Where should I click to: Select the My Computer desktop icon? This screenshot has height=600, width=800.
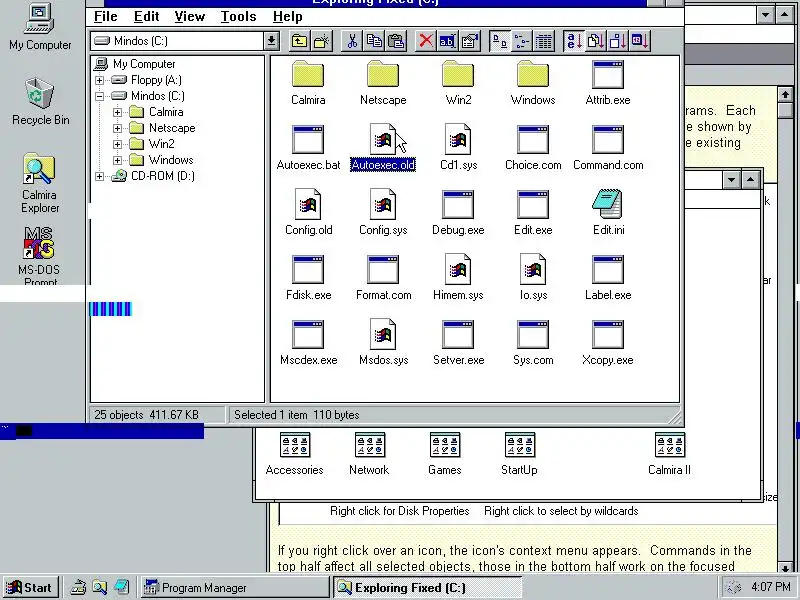(40, 27)
